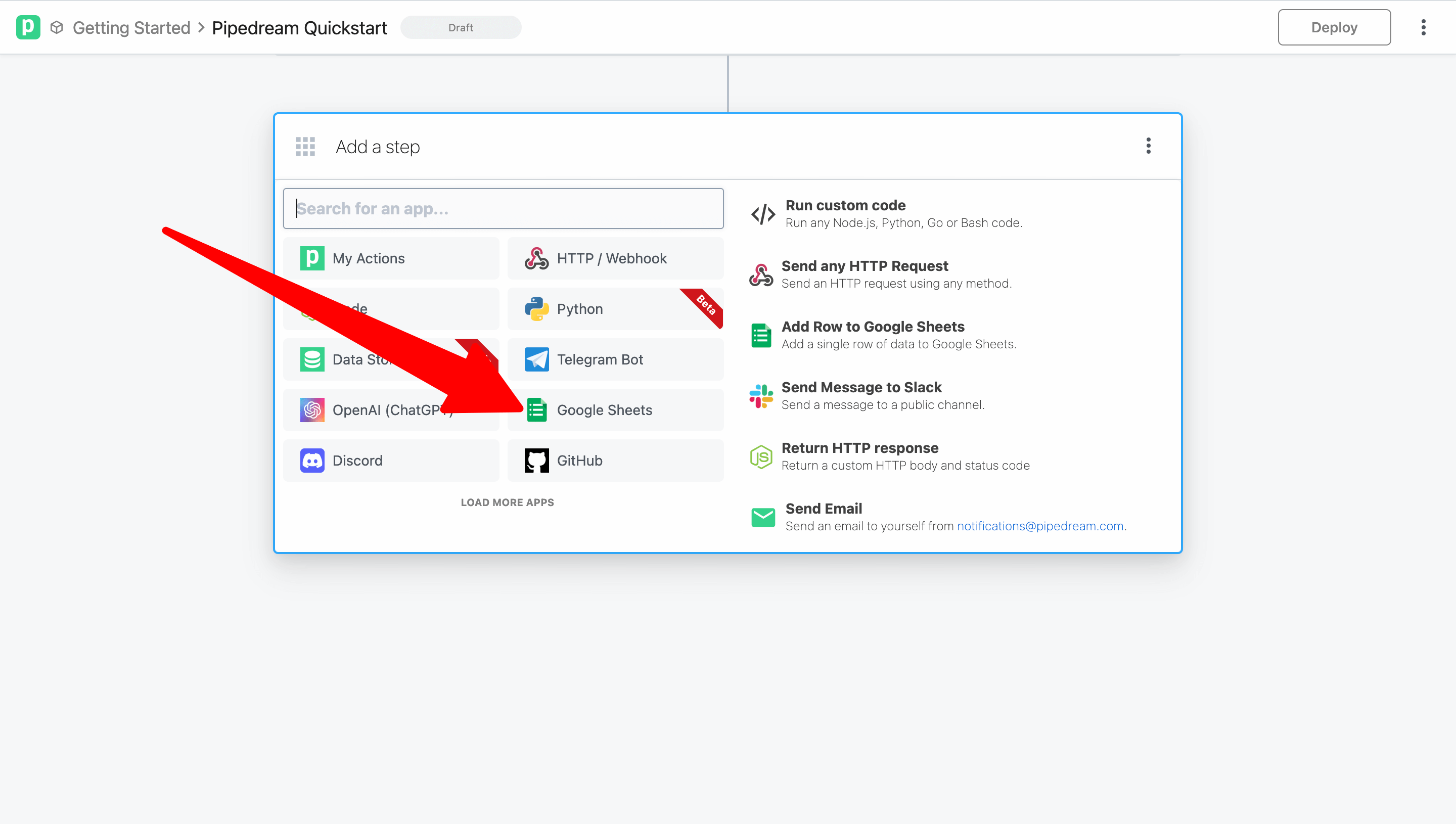Open the workflow options menu at top right
The image size is (1456, 824).
click(x=1423, y=27)
